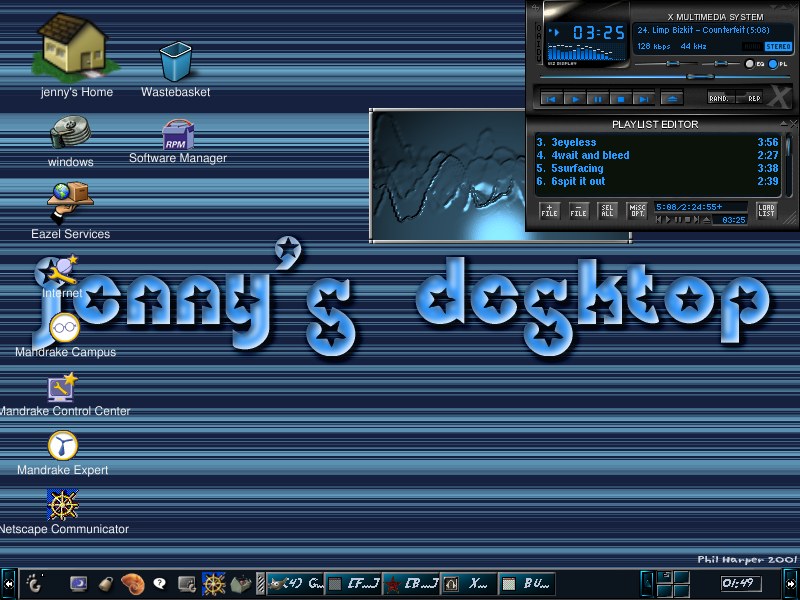This screenshot has width=800, height=600.
Task: Click the eject button to open file
Action: 672,98
